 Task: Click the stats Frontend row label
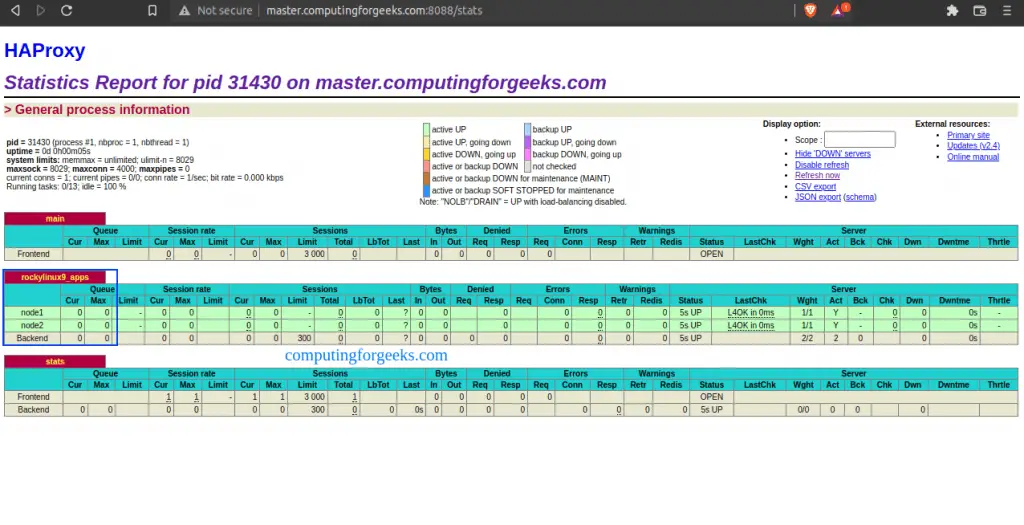click(33, 397)
